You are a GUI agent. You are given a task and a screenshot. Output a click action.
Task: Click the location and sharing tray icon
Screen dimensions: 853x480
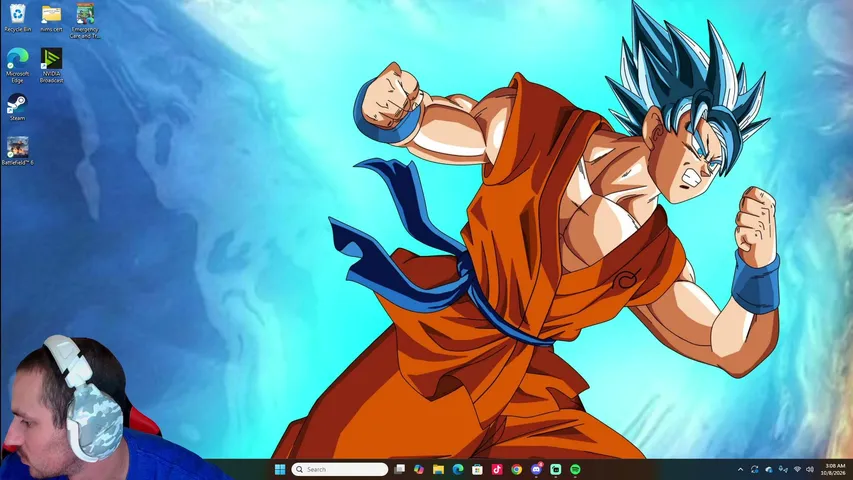(783, 469)
